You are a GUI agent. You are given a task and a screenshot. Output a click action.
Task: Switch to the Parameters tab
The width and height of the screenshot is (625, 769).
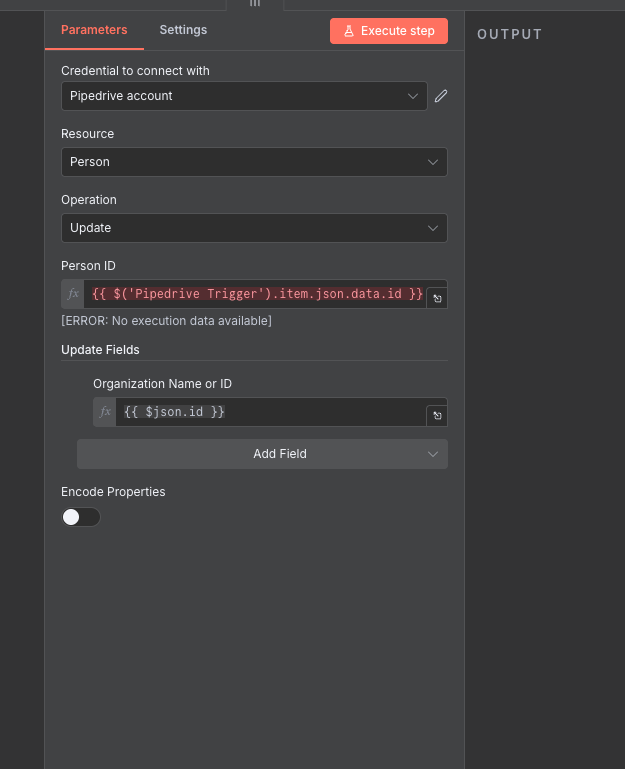[94, 30]
